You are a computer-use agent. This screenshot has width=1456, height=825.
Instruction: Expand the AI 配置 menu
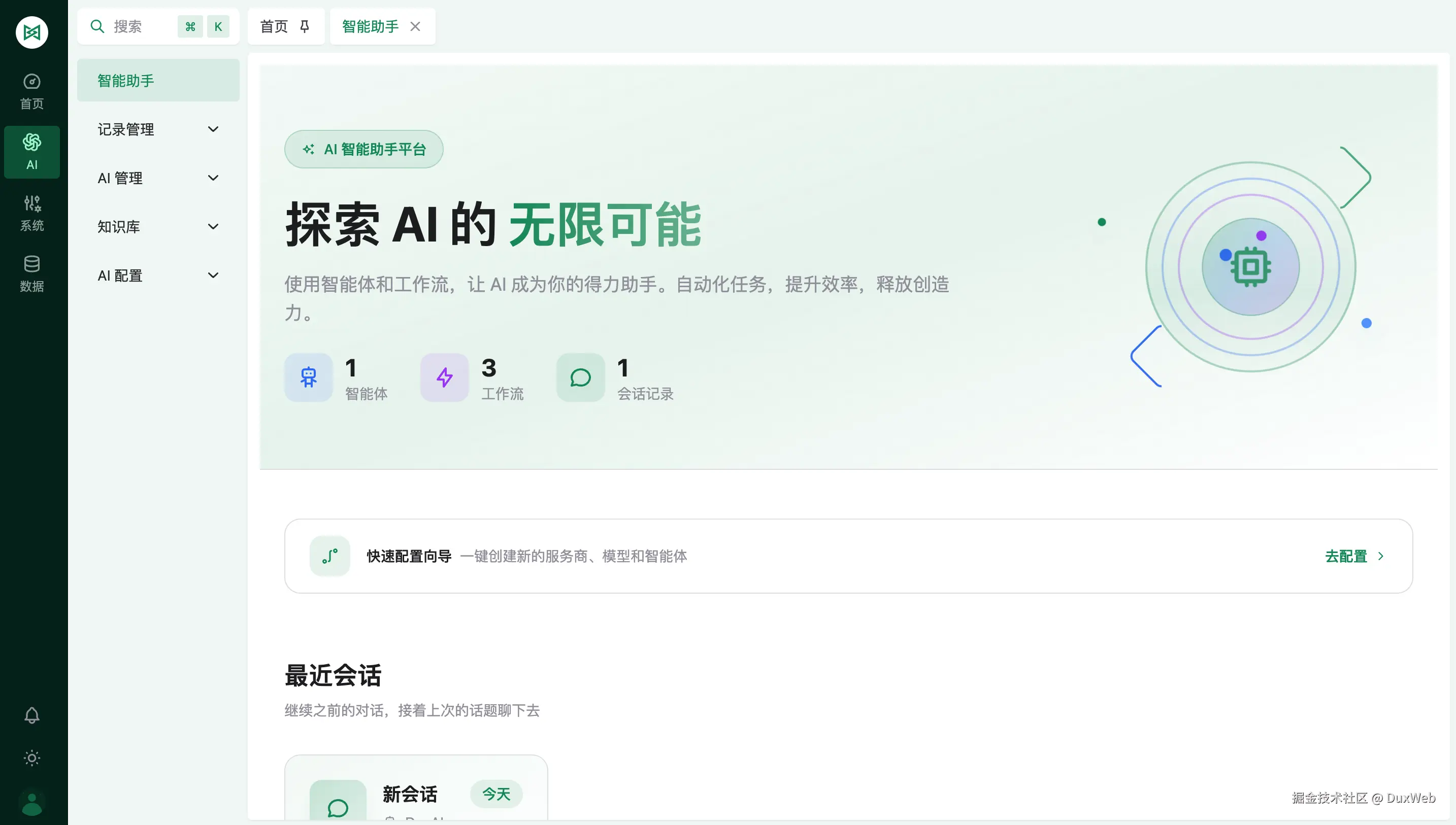(x=157, y=276)
